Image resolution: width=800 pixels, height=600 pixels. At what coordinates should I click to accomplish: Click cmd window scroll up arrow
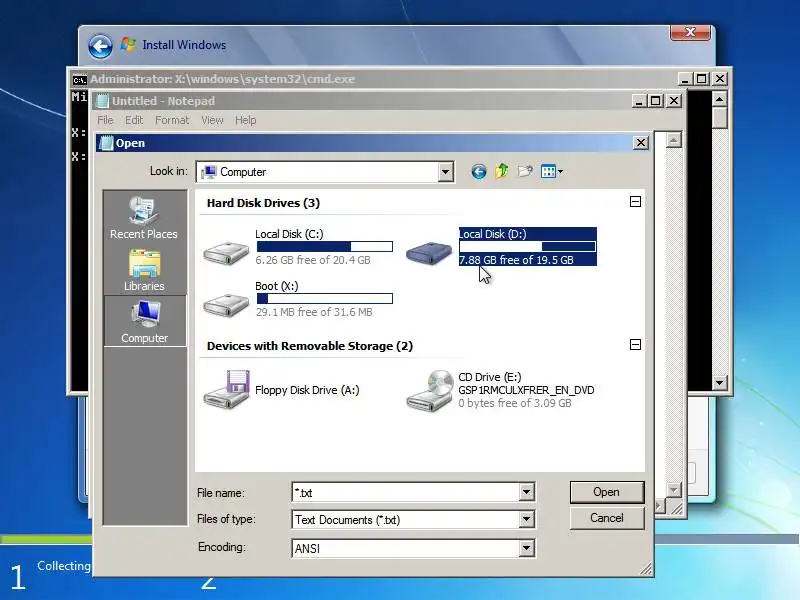click(719, 98)
